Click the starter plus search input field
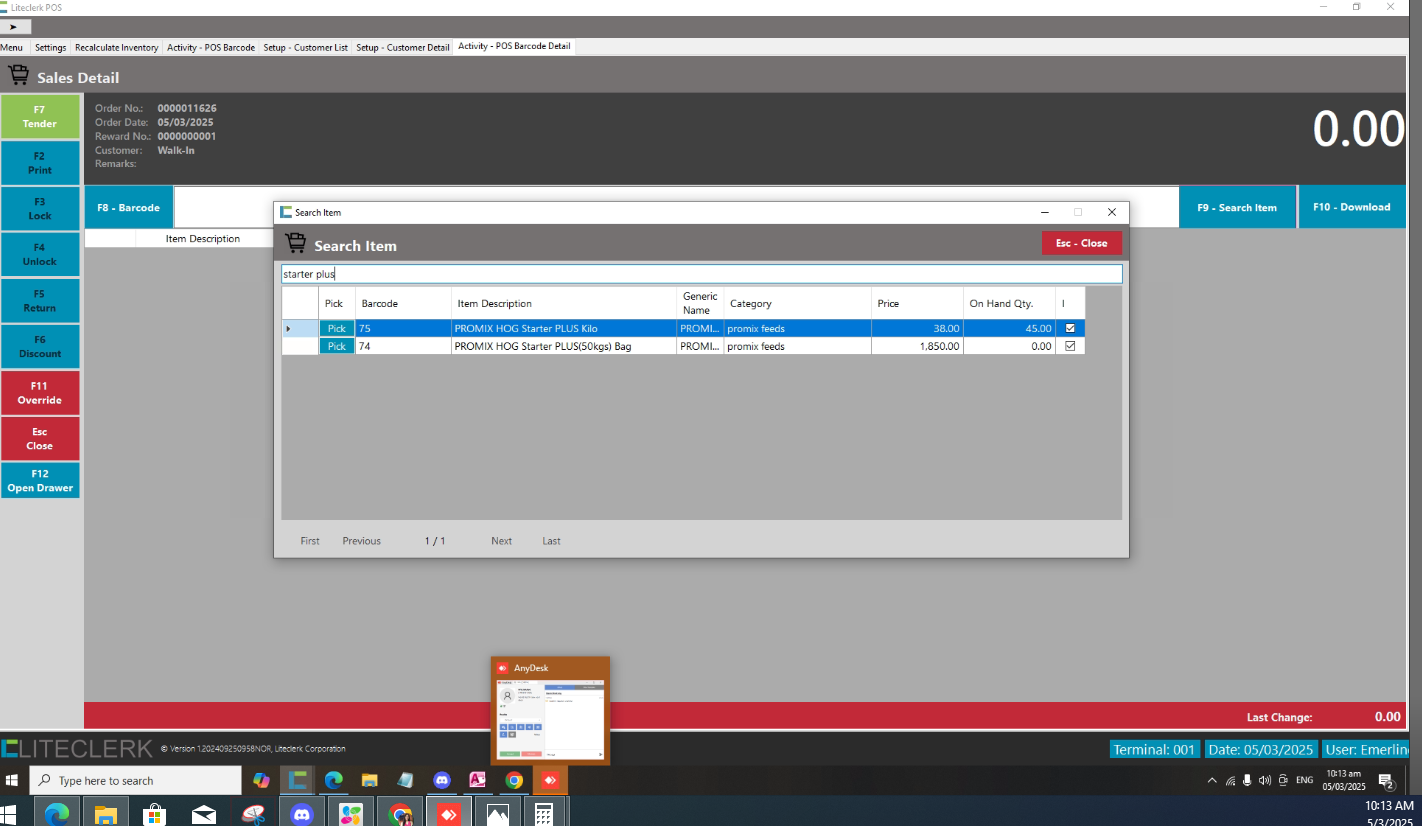 click(700, 274)
